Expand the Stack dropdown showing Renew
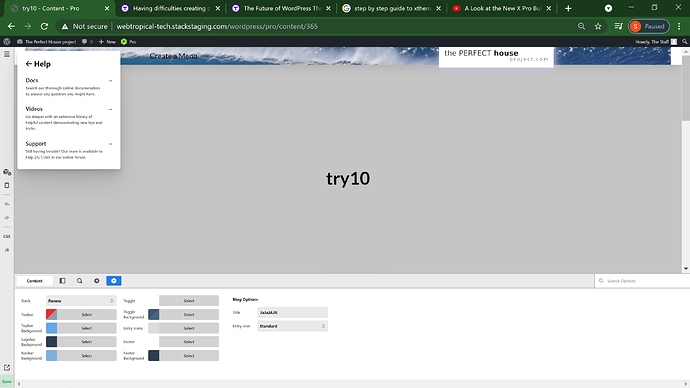Image resolution: width=690 pixels, height=388 pixels. pos(81,301)
